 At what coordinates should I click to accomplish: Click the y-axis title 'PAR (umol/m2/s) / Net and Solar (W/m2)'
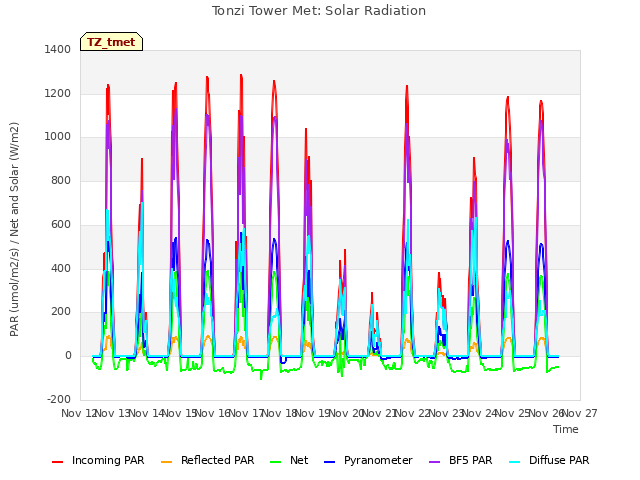click(14, 229)
